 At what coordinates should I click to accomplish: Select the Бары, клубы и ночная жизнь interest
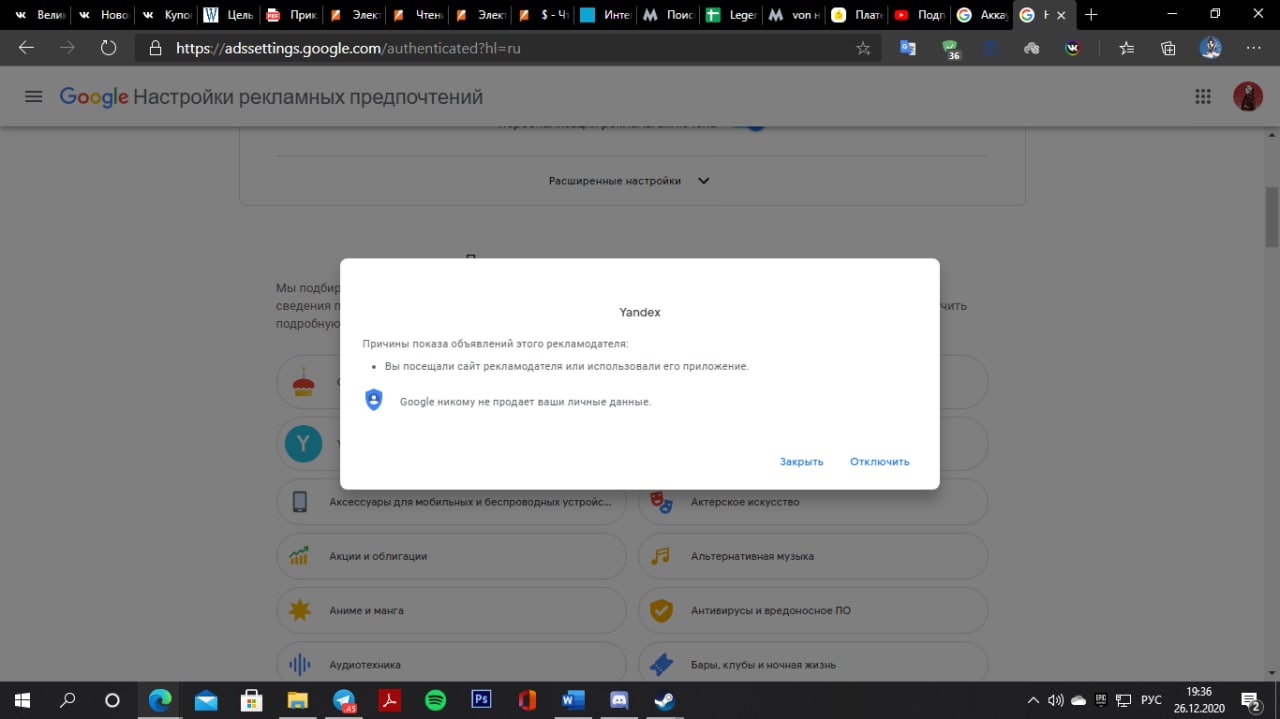pyautogui.click(x=813, y=664)
